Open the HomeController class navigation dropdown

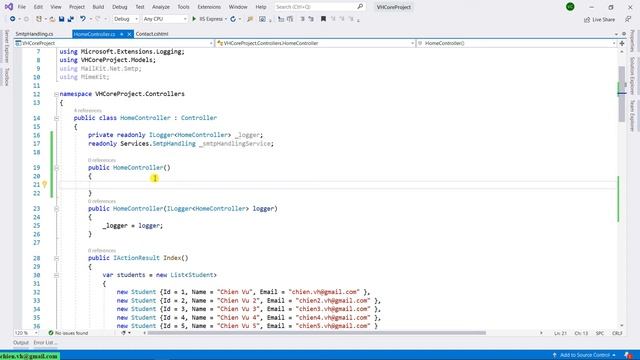point(315,43)
